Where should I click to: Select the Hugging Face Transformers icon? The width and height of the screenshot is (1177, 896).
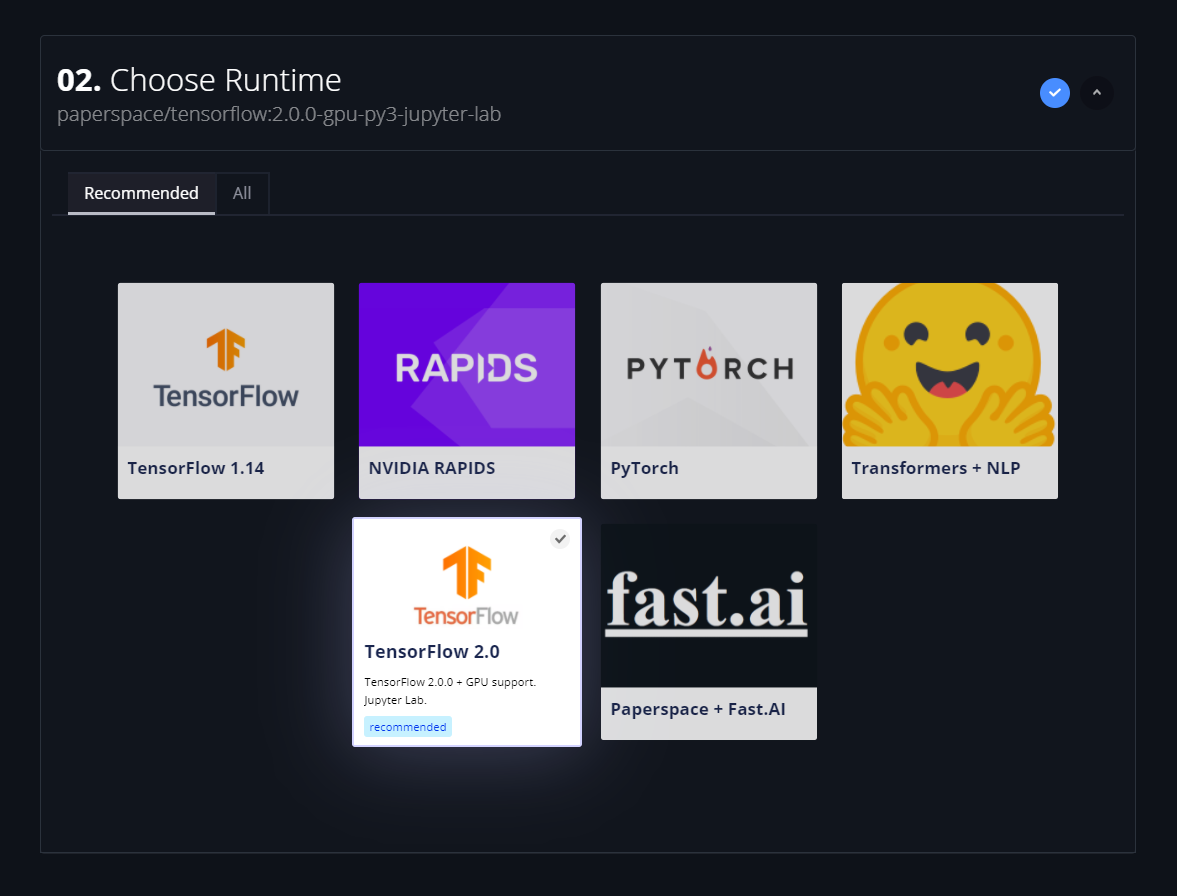point(948,365)
